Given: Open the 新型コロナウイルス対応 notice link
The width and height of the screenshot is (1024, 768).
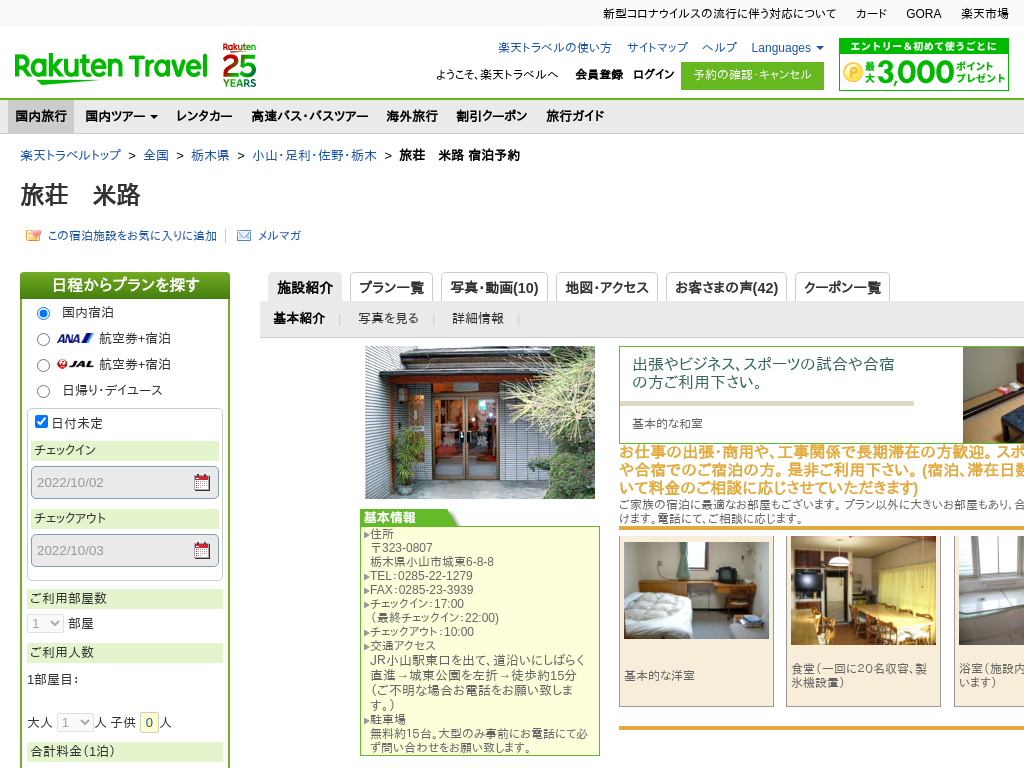Looking at the screenshot, I should (719, 14).
